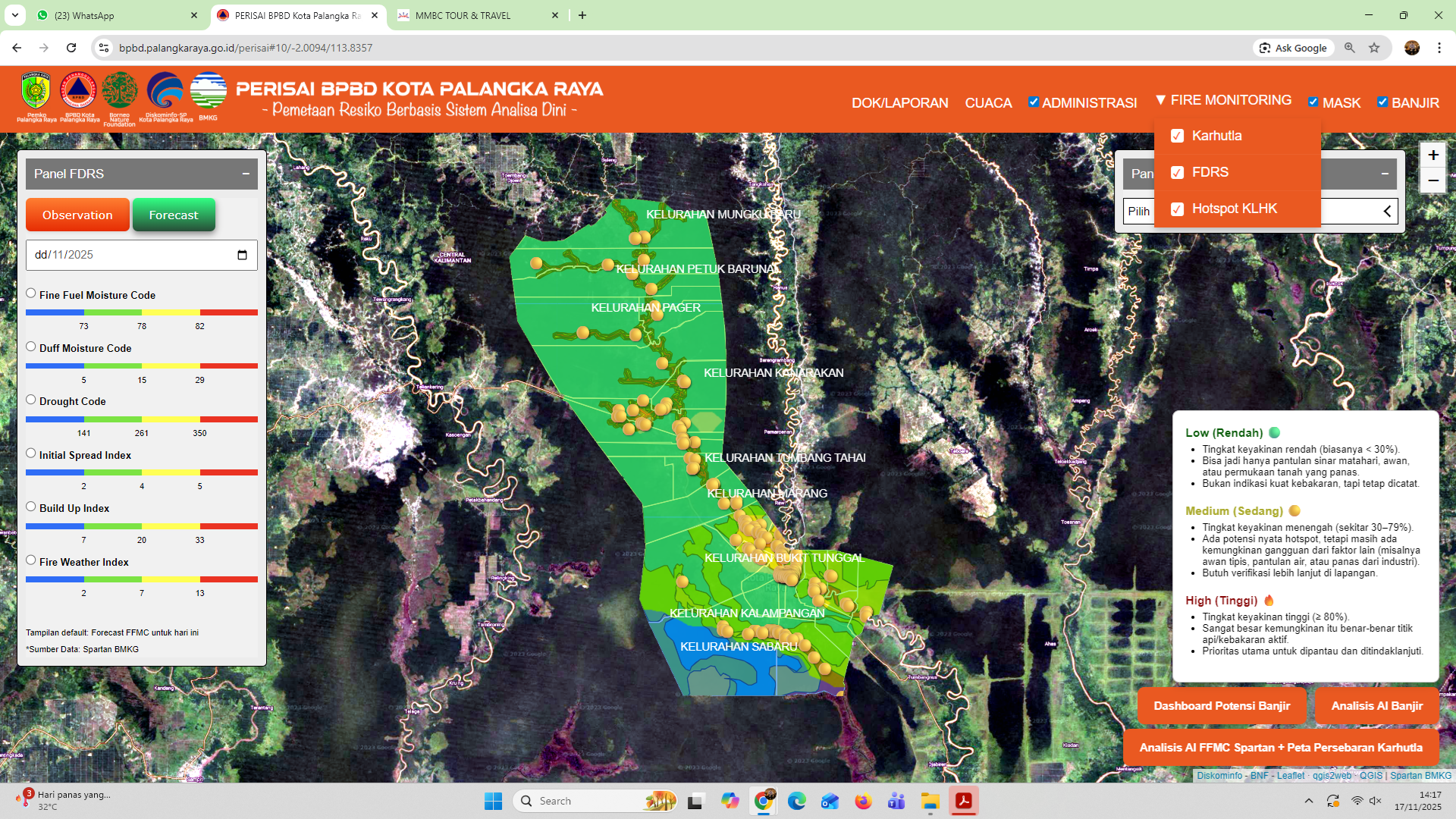Screen dimensions: 1456x819
Task: Open the DOK/LAPORAN menu item
Action: pyautogui.click(x=899, y=102)
